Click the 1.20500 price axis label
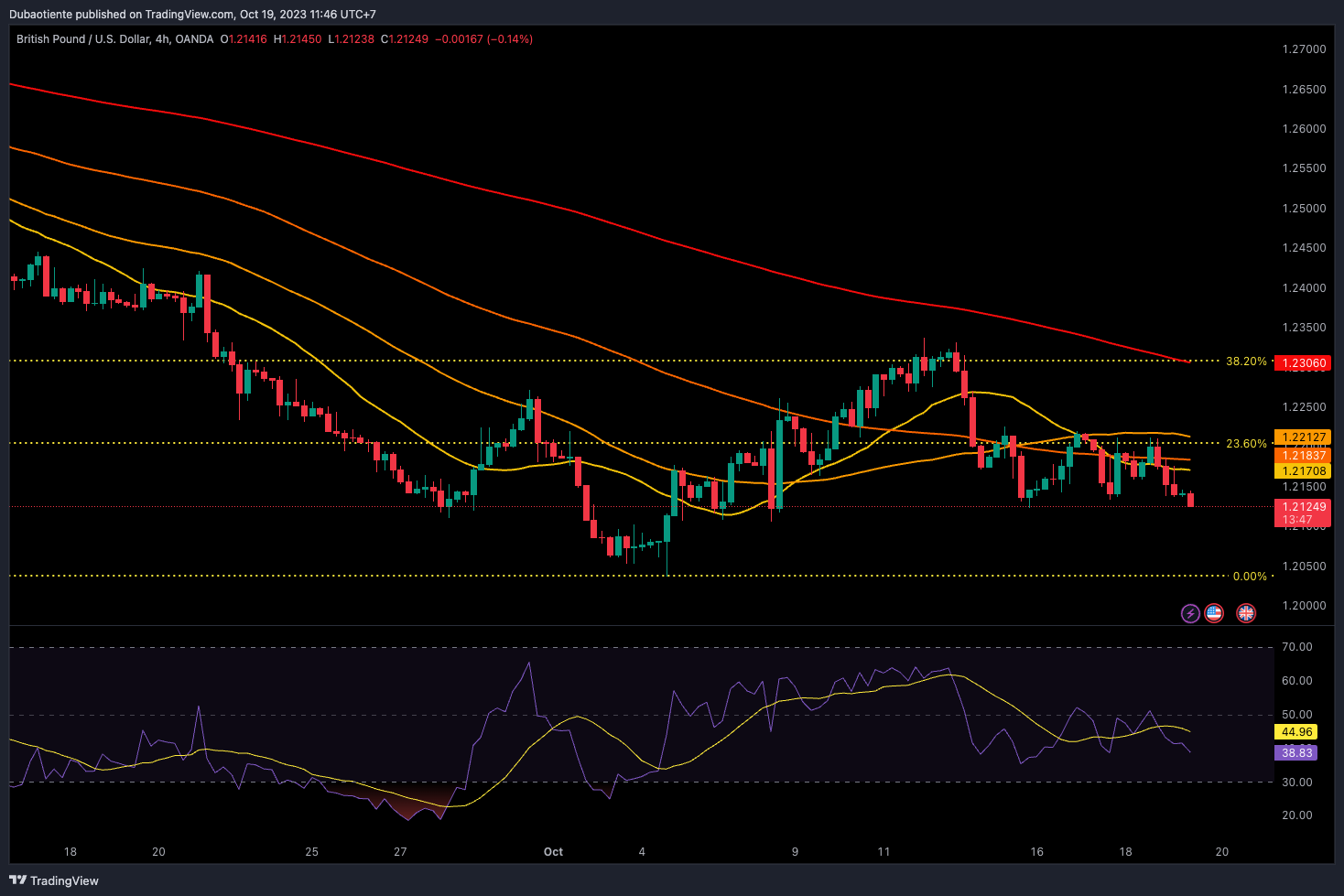1344x896 pixels. pyautogui.click(x=1304, y=567)
